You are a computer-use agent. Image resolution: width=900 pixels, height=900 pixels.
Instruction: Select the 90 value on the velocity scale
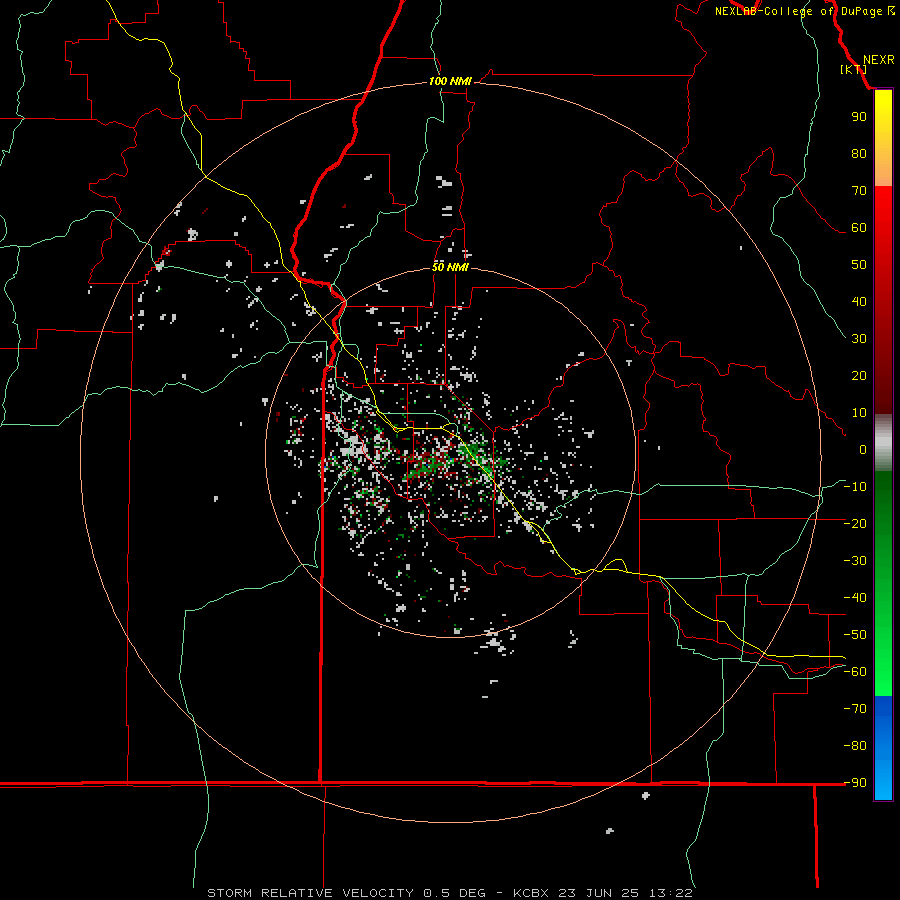859,117
